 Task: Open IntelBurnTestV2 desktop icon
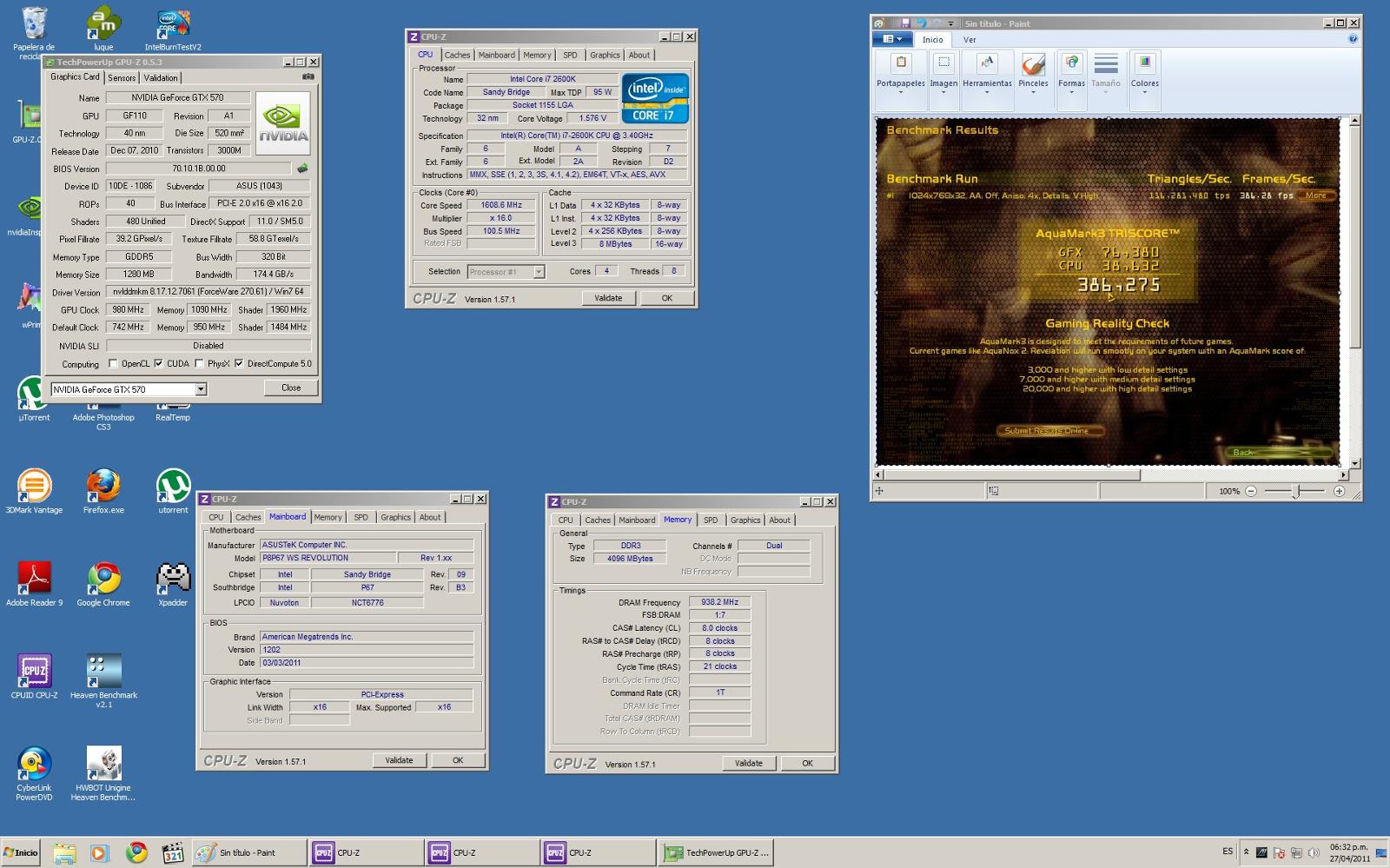pyautogui.click(x=173, y=30)
